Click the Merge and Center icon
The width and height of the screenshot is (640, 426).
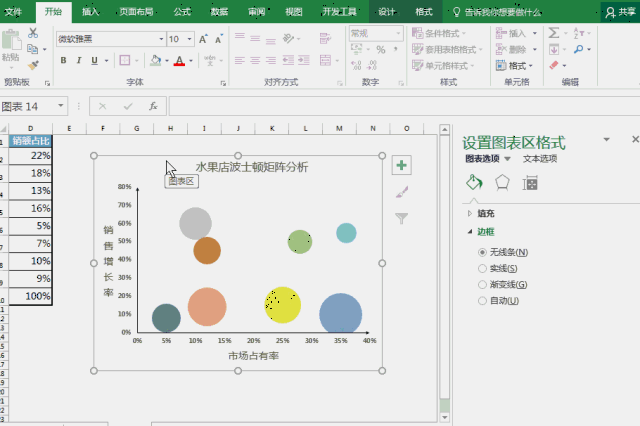pos(326,60)
